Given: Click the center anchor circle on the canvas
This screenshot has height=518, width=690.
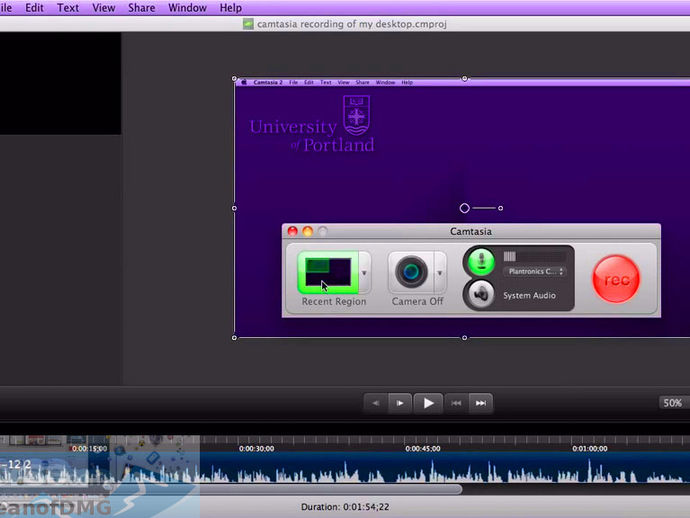Looking at the screenshot, I should click(x=464, y=208).
